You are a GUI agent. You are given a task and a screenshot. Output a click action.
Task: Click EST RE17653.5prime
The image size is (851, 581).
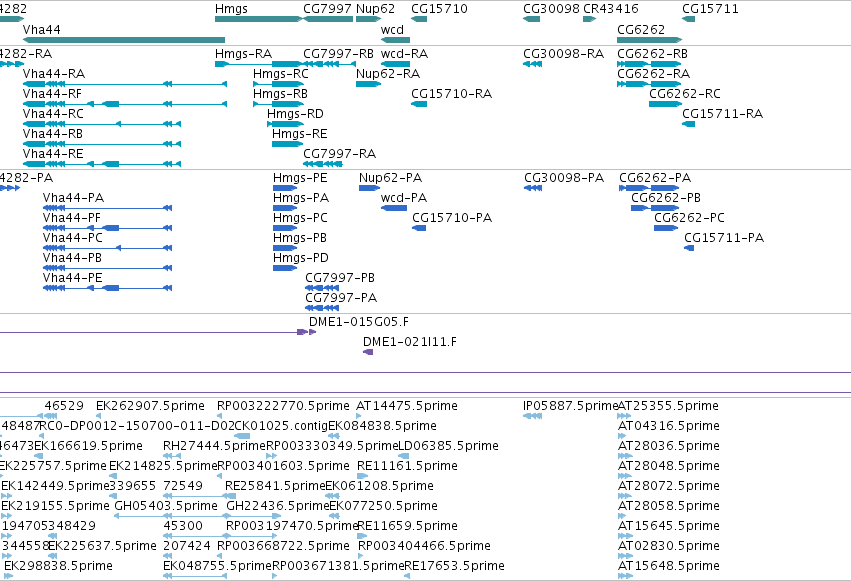click(454, 566)
